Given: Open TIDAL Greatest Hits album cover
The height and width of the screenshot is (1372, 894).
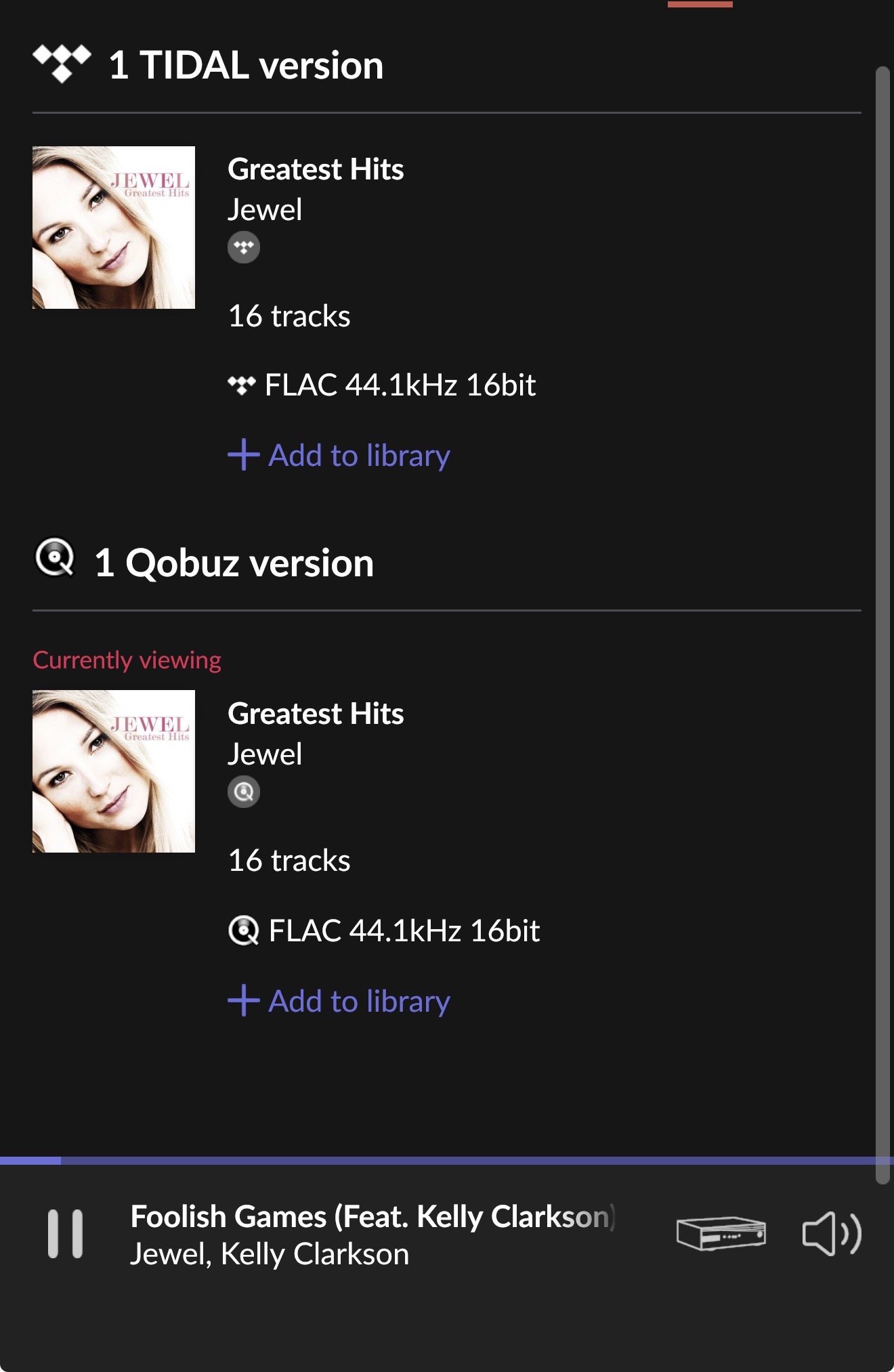Looking at the screenshot, I should (x=114, y=228).
